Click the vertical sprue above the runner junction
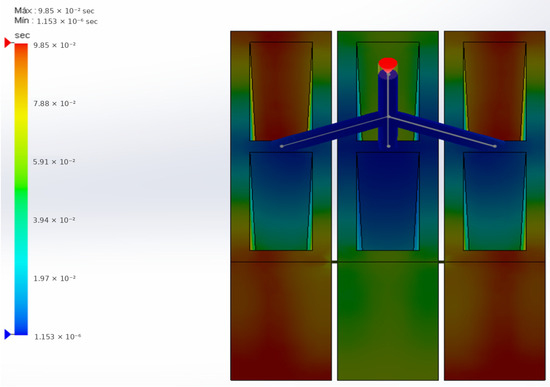 coord(388,94)
